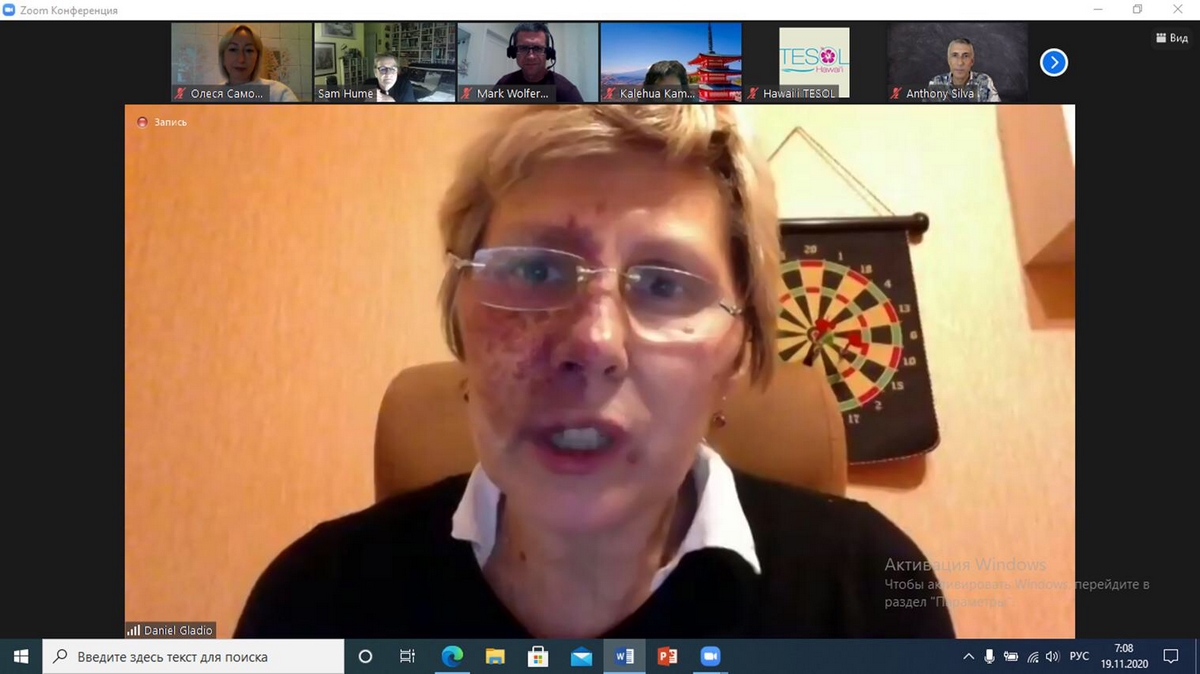Screen dimensions: 1200x674
Task: Click the next participants arrow button
Action: click(x=1053, y=63)
